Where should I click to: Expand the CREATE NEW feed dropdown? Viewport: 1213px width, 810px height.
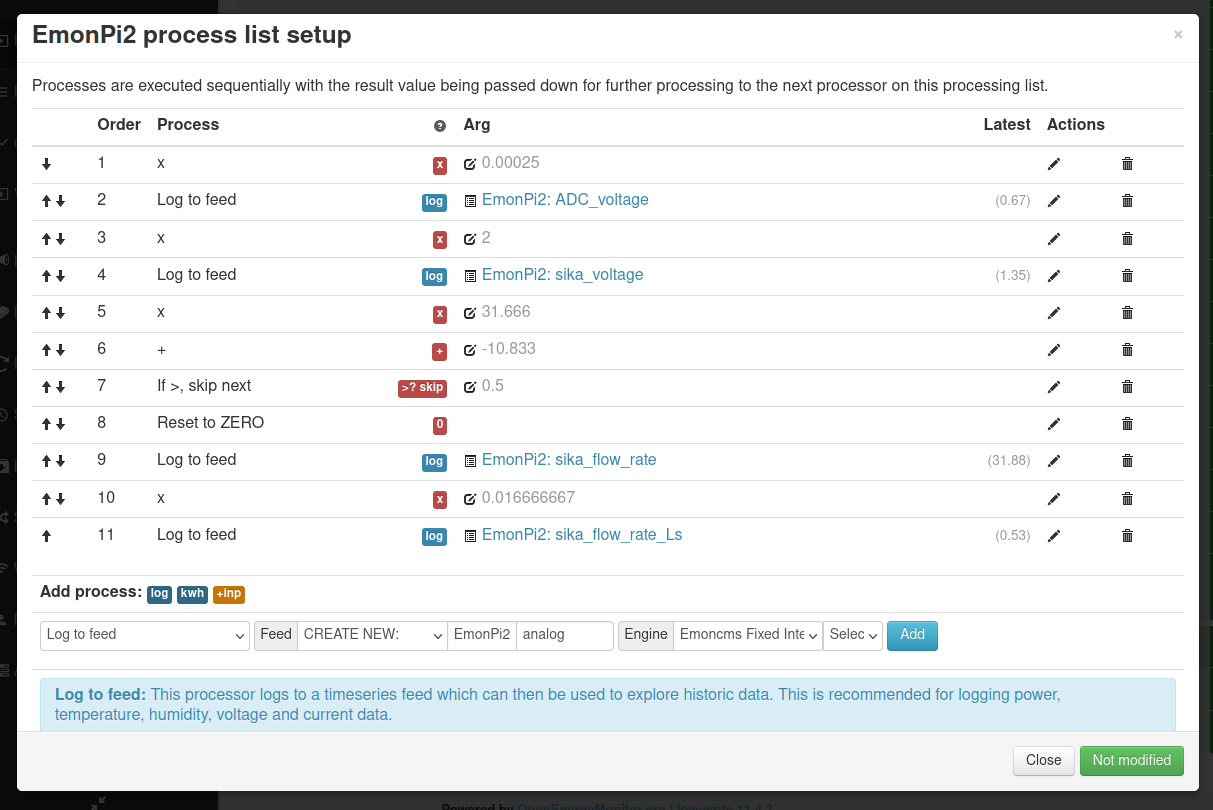click(x=372, y=635)
